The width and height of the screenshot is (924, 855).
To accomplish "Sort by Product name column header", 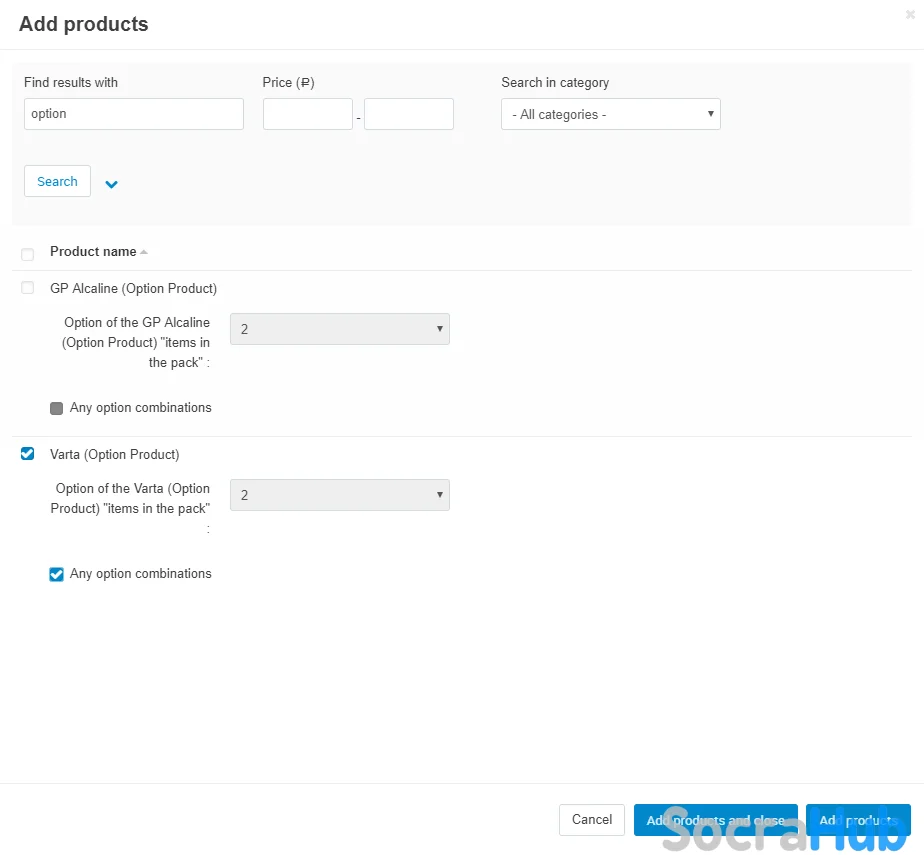I will [93, 252].
